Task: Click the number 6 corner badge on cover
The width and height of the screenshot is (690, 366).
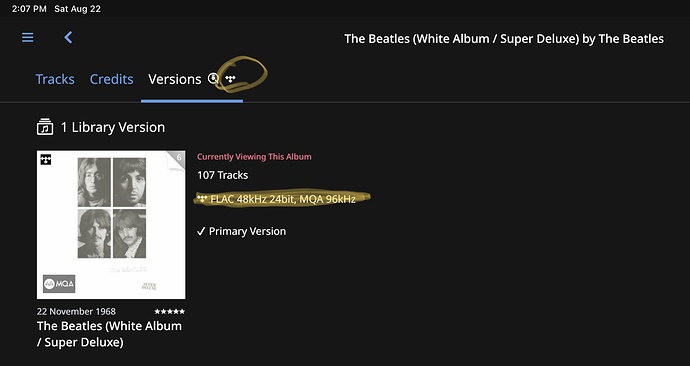Action: pos(179,157)
